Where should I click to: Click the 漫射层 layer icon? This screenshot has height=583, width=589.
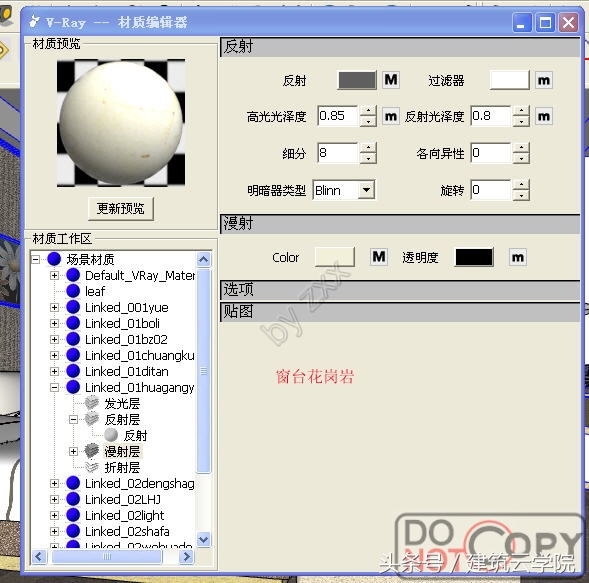(x=92, y=451)
